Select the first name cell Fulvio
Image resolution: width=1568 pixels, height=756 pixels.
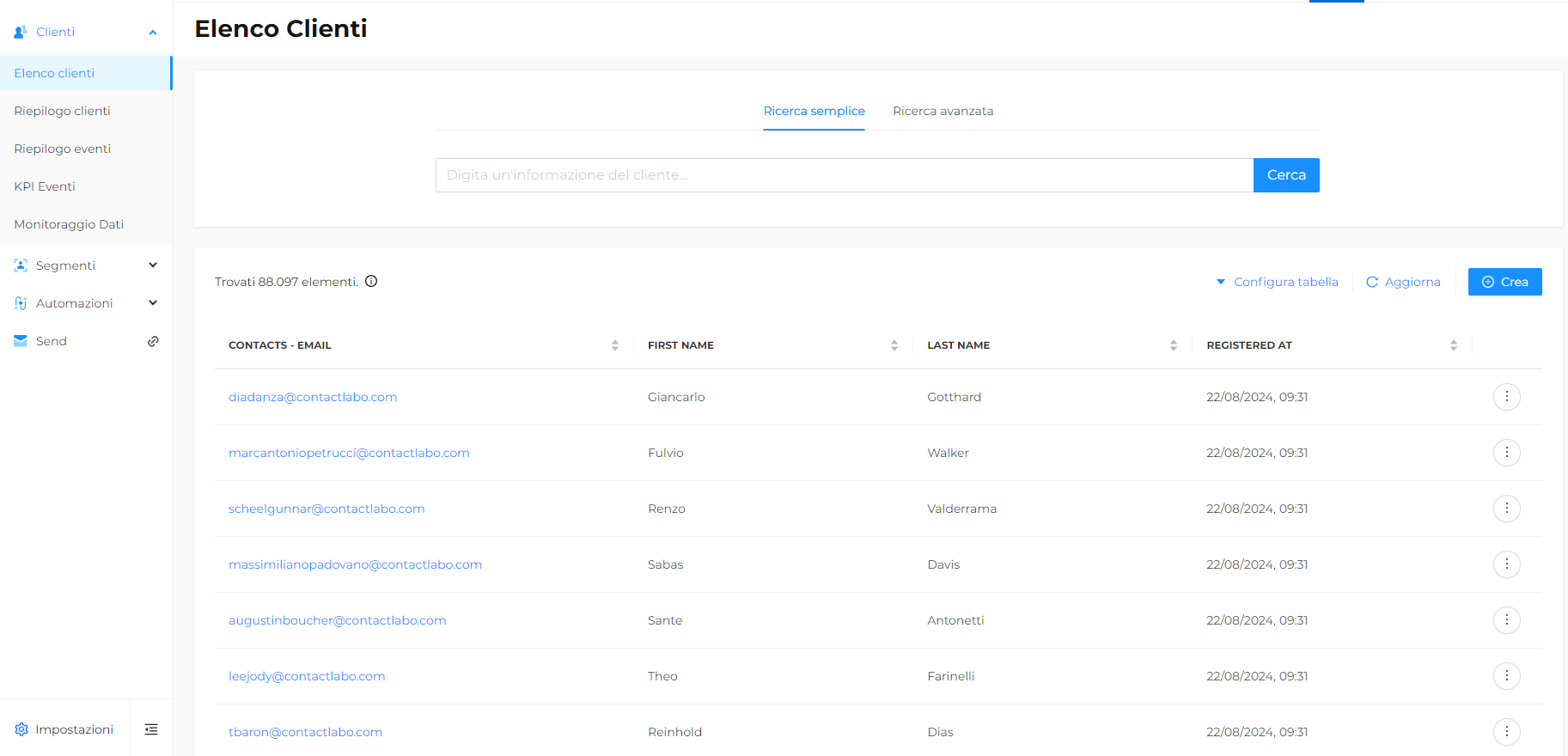pos(666,453)
